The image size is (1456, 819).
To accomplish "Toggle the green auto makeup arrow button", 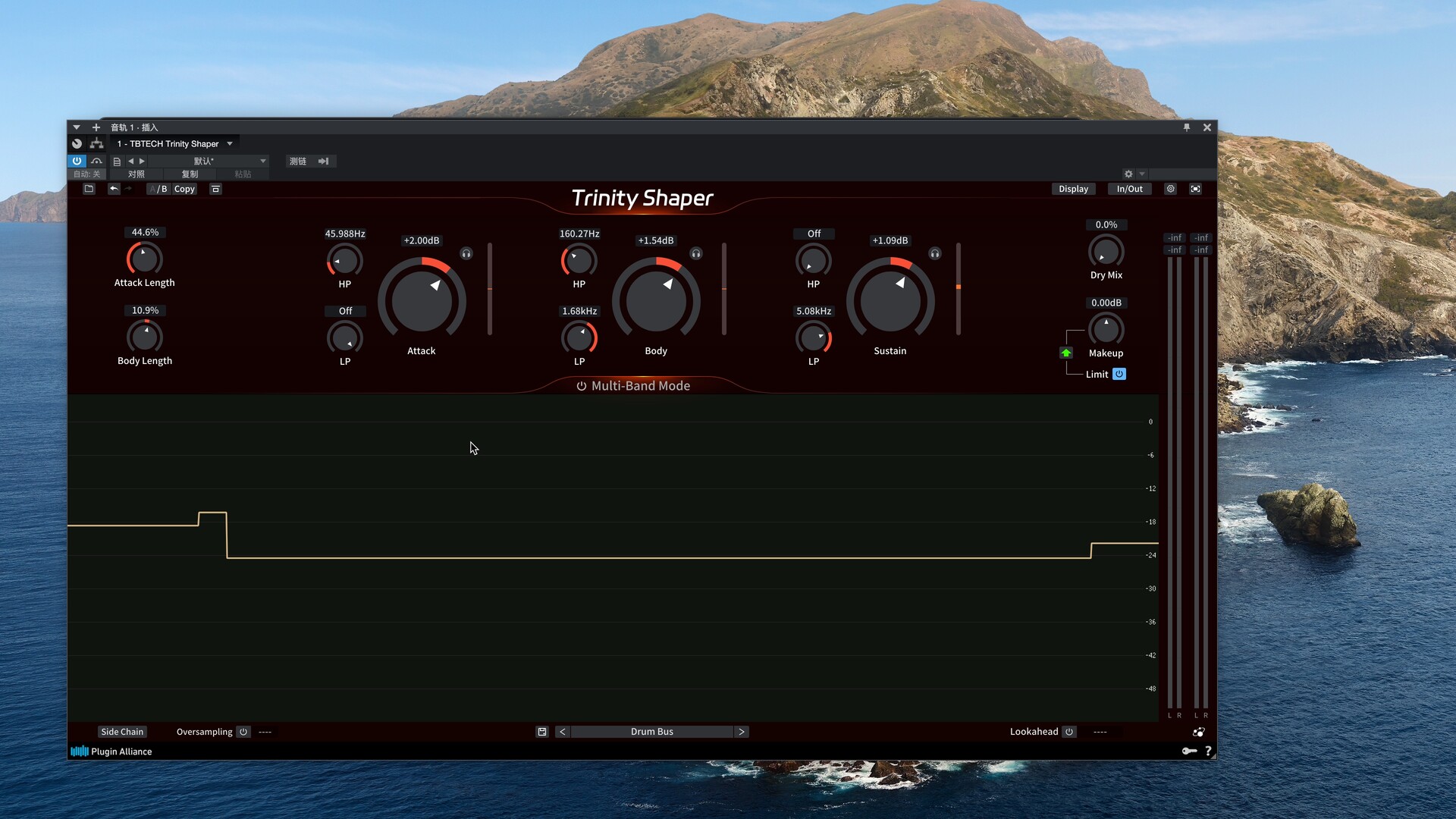I will (x=1066, y=353).
